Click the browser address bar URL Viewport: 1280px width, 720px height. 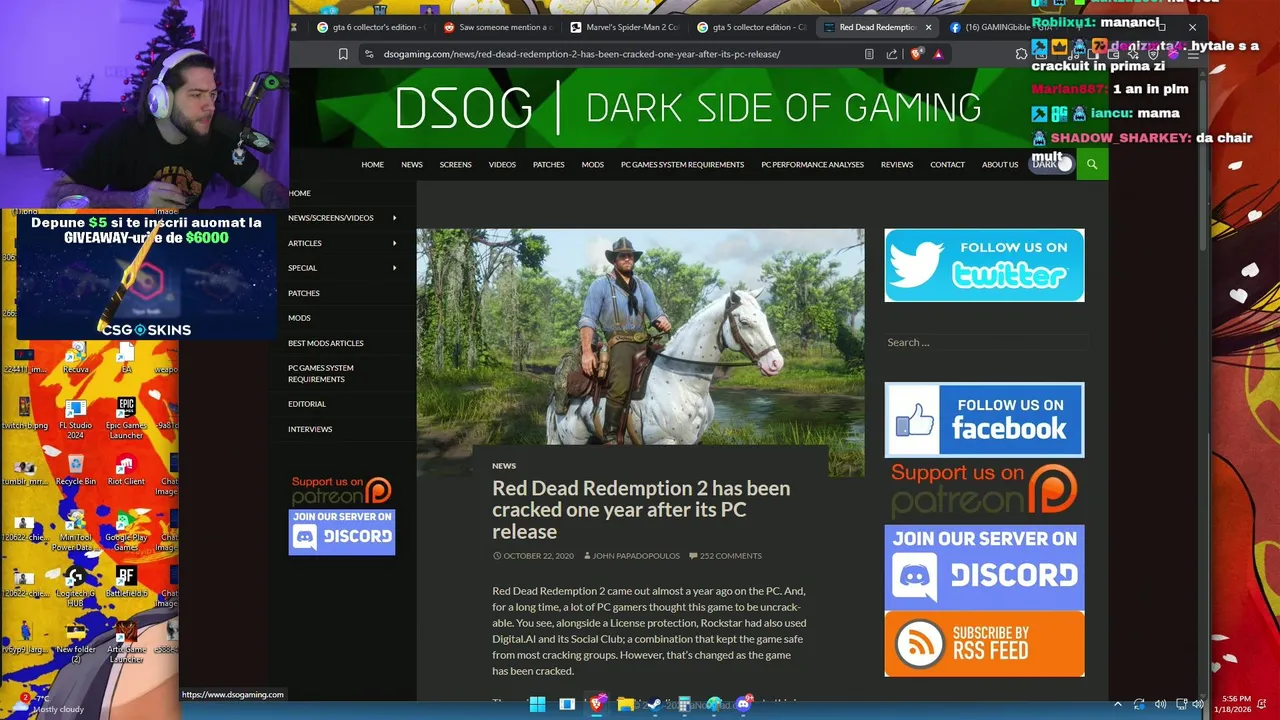pyautogui.click(x=582, y=54)
